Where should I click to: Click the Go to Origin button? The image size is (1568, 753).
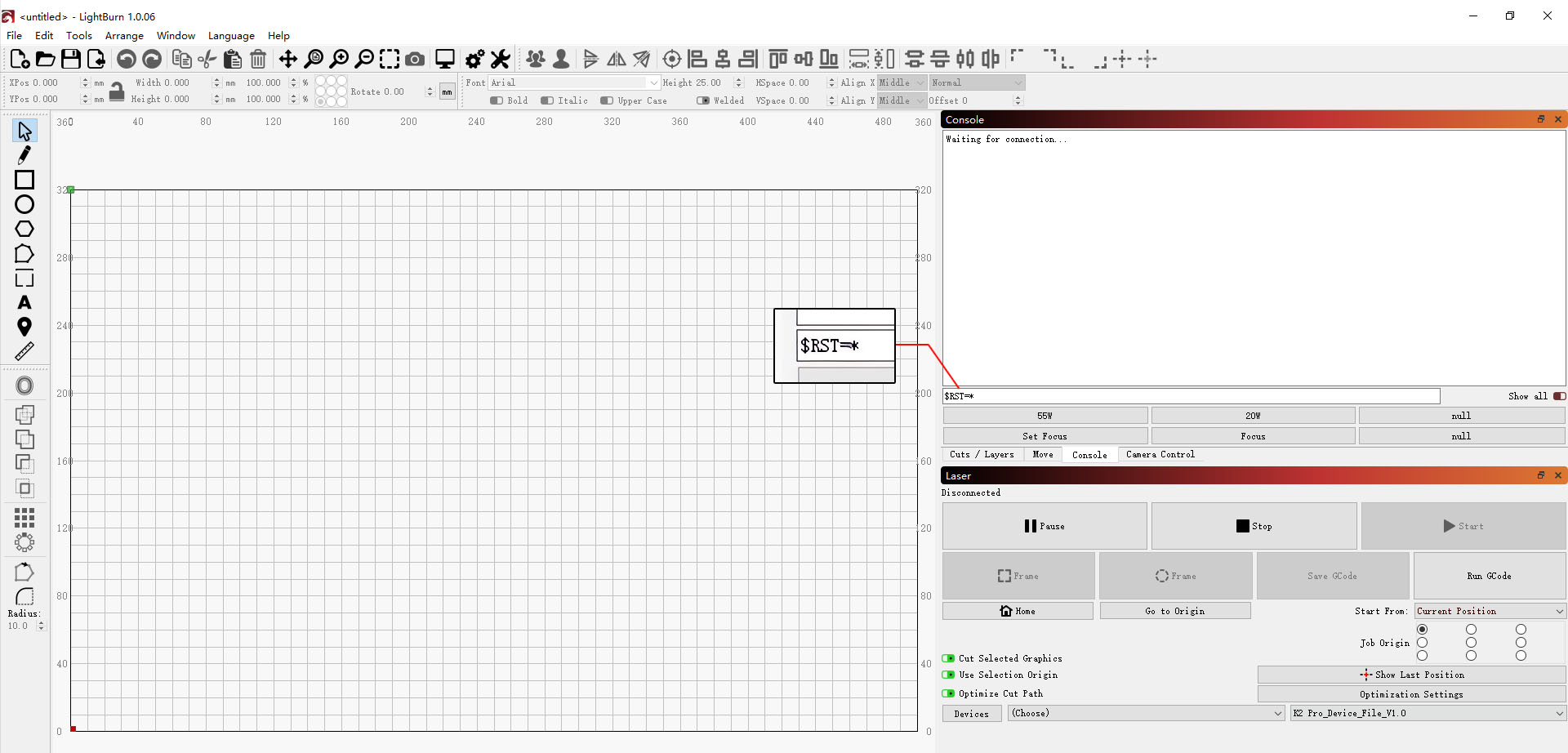click(x=1174, y=611)
